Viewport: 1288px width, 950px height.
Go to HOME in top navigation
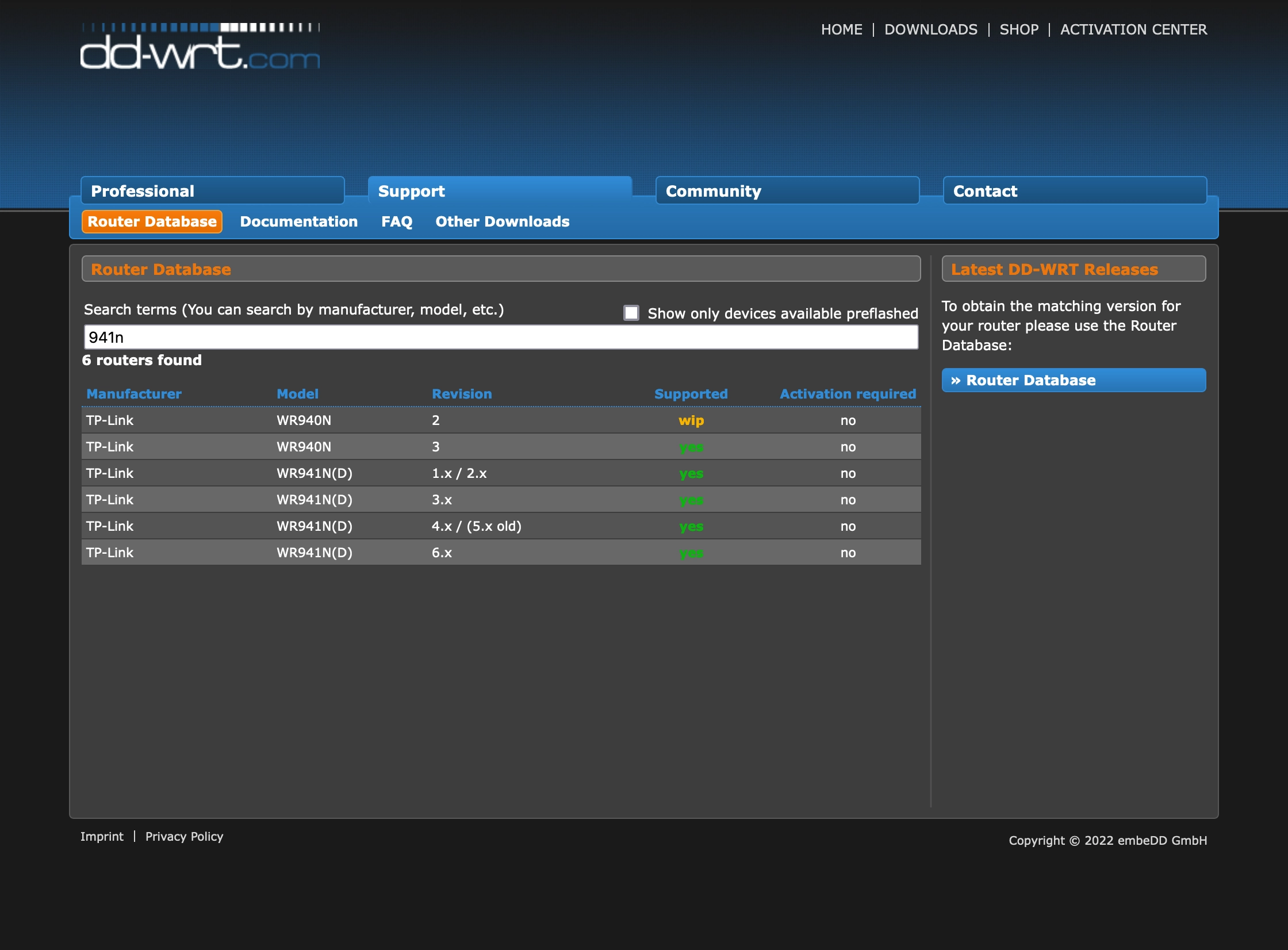point(841,29)
